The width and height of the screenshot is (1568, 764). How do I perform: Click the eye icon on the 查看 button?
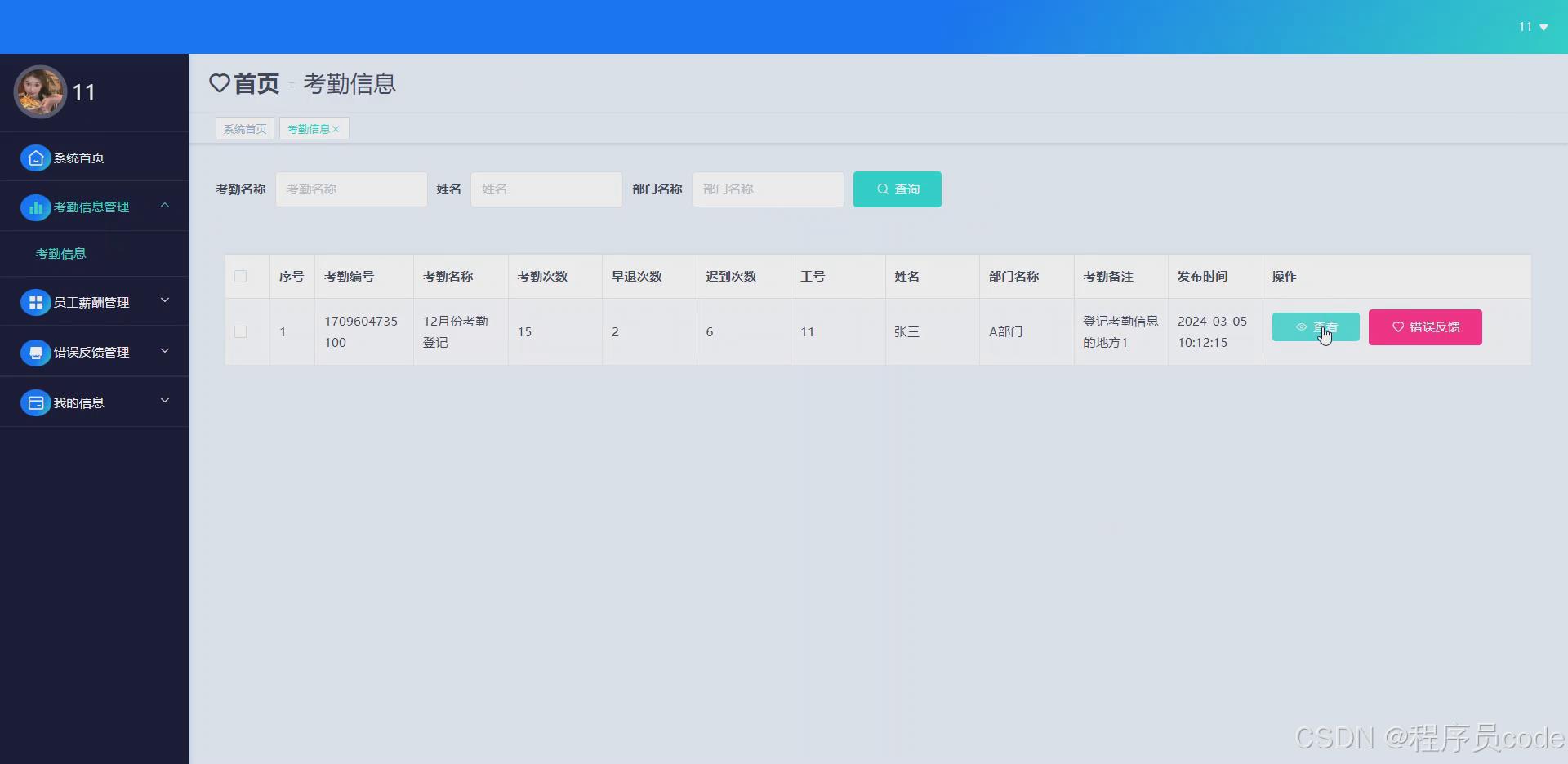click(1303, 326)
